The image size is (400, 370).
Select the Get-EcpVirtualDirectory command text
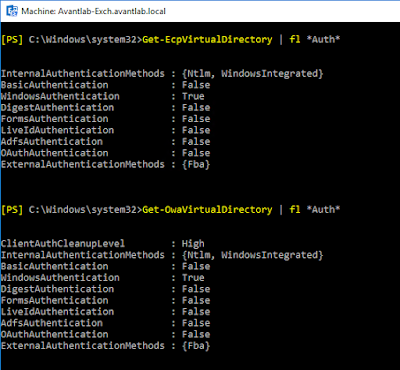click(207, 40)
